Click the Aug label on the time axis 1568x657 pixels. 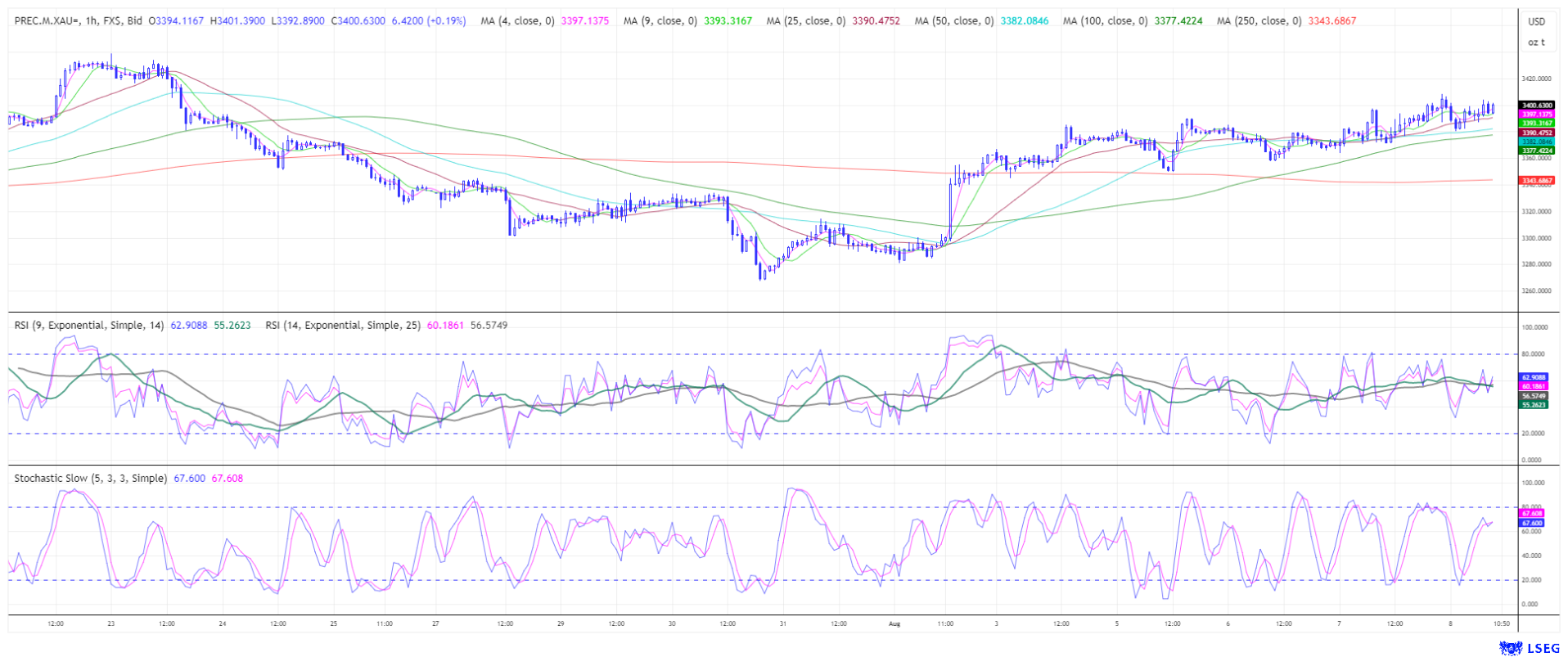click(x=894, y=623)
